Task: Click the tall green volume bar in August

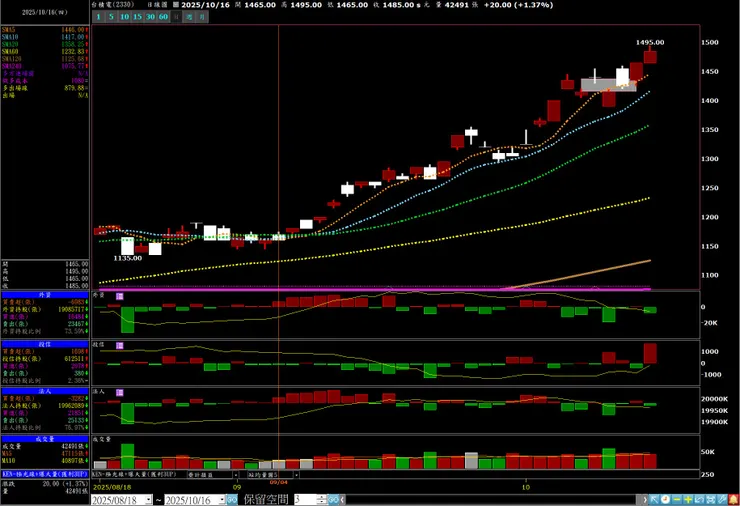Action: pyautogui.click(x=127, y=456)
